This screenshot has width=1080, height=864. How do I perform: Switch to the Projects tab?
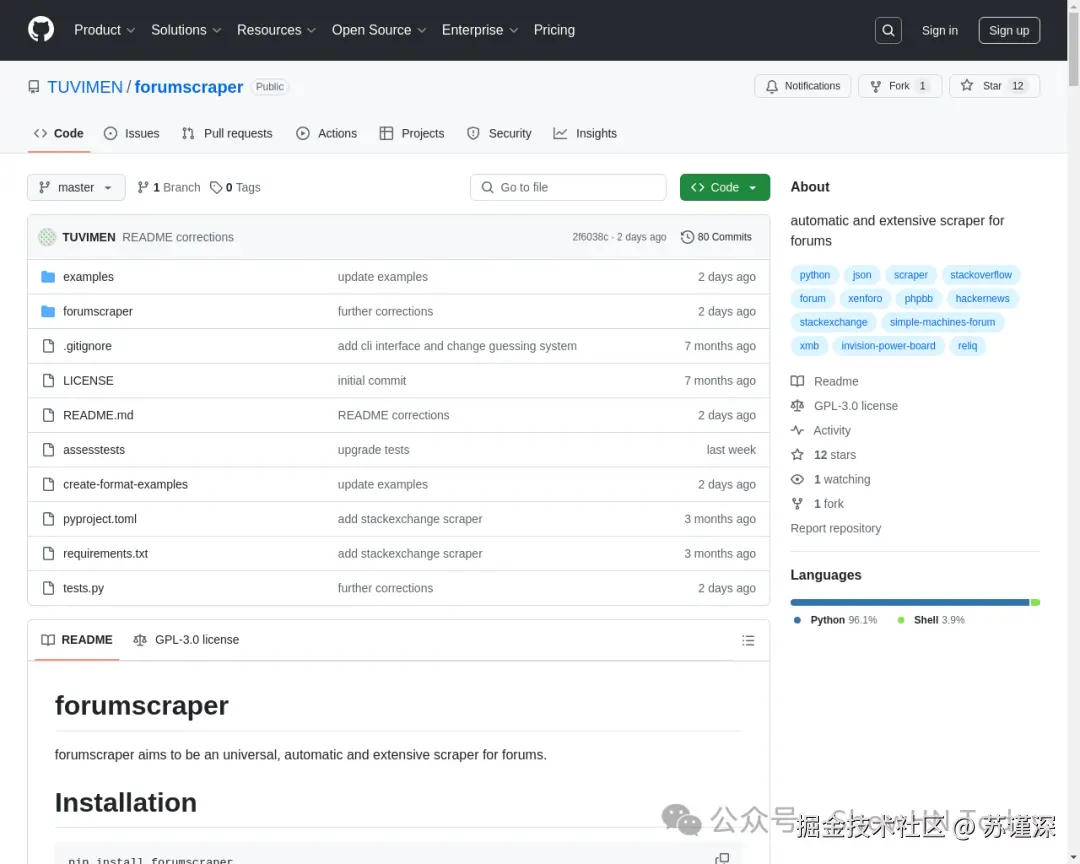pyautogui.click(x=412, y=134)
